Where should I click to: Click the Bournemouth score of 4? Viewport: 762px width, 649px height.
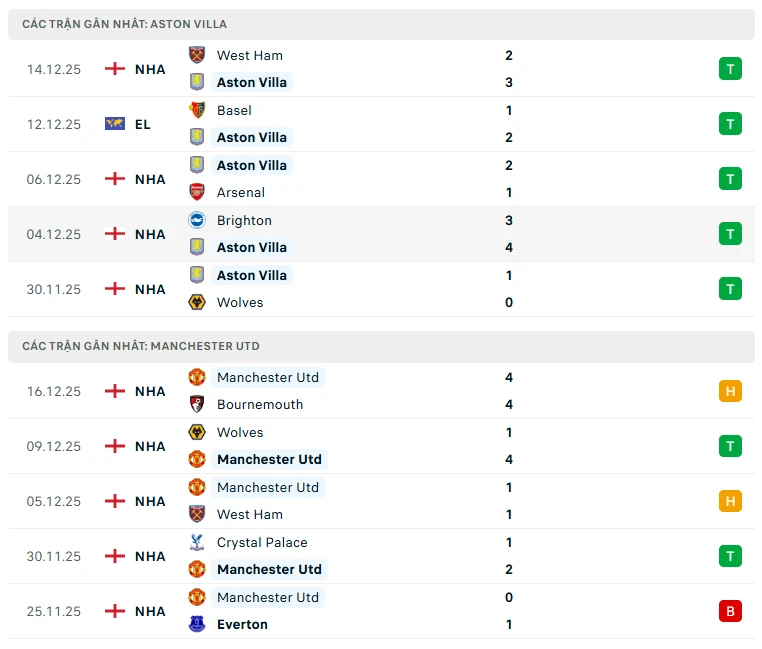509,404
